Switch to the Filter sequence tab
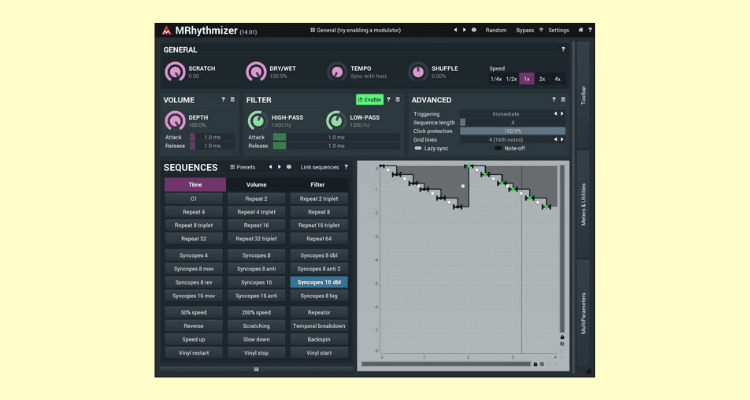Image resolution: width=750 pixels, height=400 pixels. (x=319, y=185)
